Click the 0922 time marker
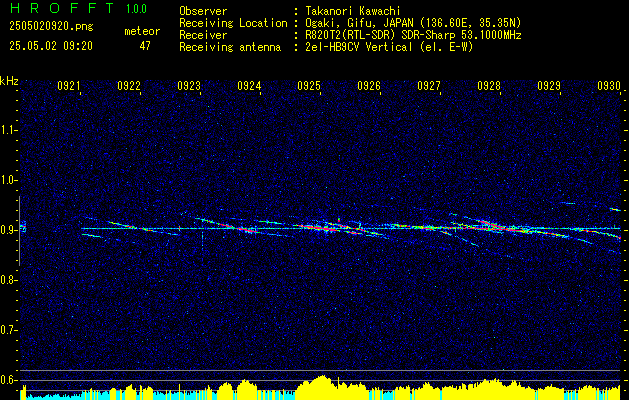The height and width of the screenshot is (400, 629). [x=128, y=85]
